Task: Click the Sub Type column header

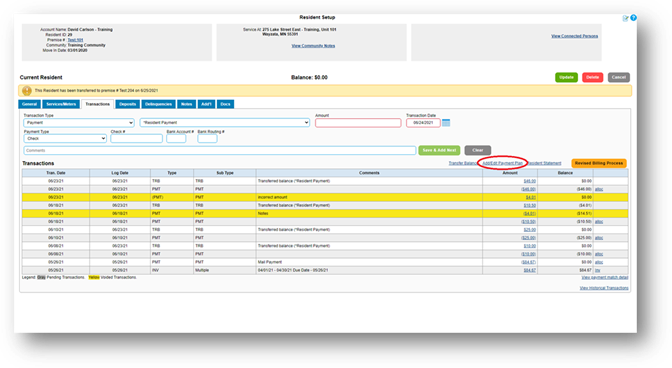Action: click(225, 173)
